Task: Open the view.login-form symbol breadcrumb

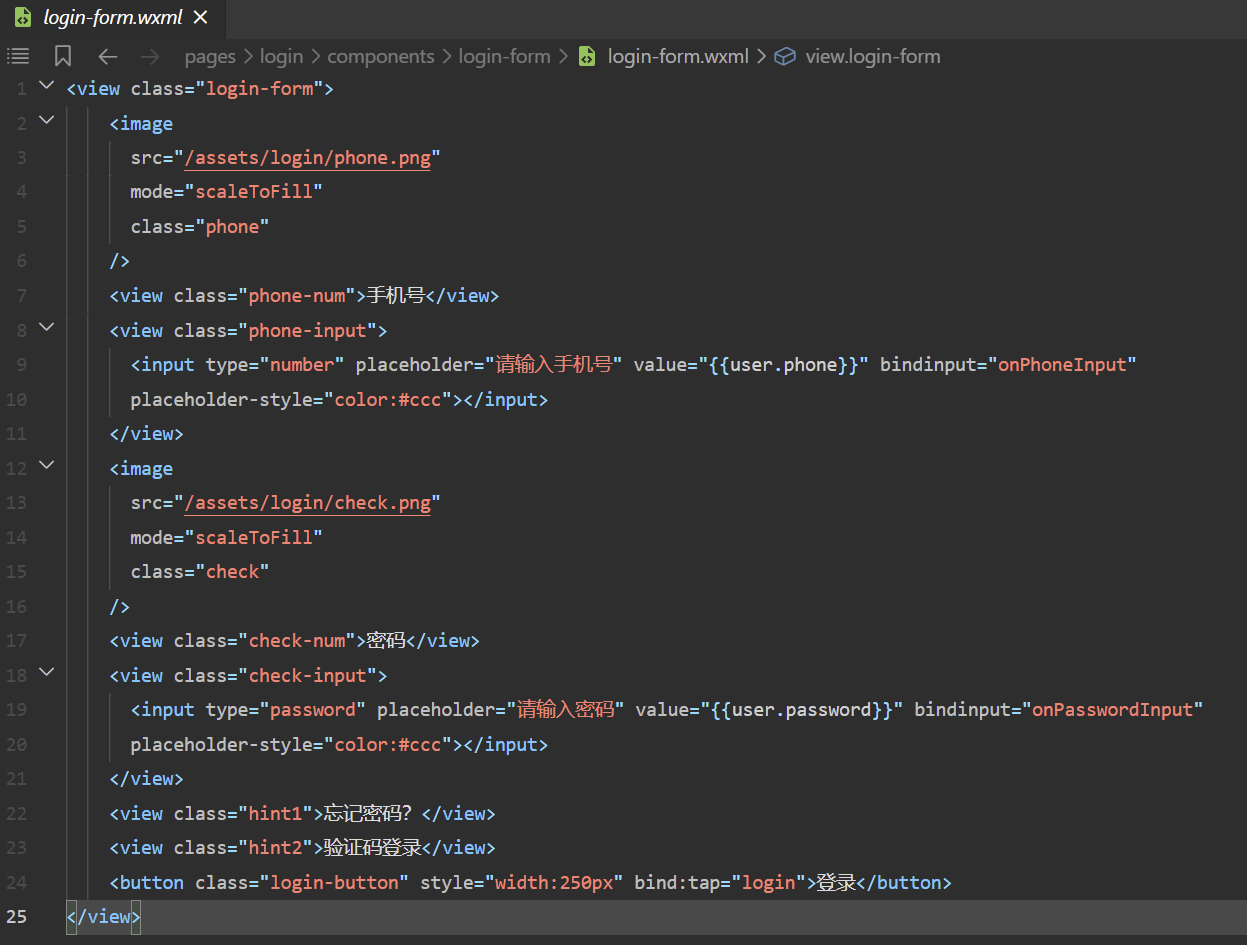Action: click(873, 56)
